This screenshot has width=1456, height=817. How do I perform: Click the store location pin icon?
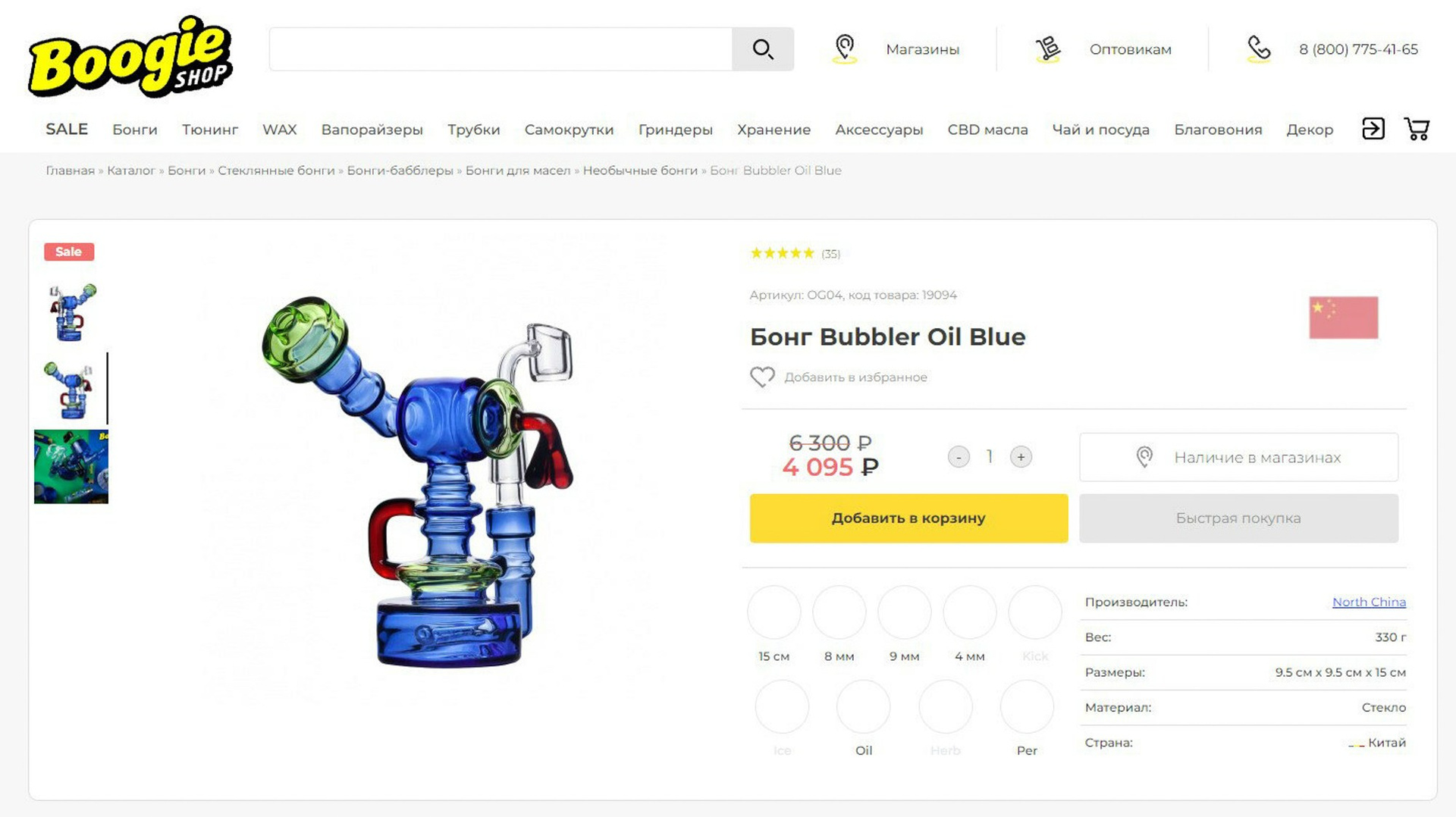click(845, 49)
